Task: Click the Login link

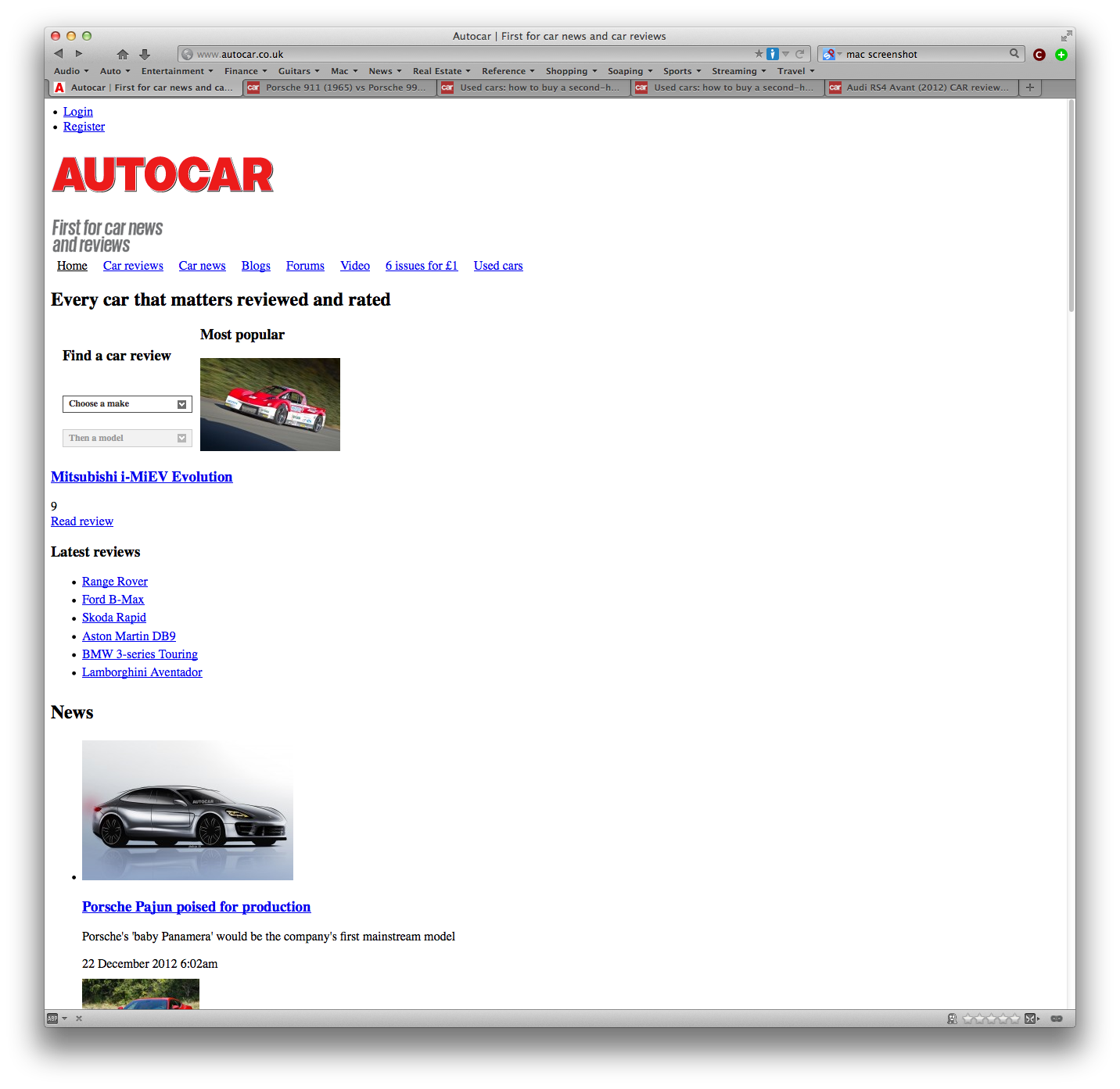Action: [78, 112]
